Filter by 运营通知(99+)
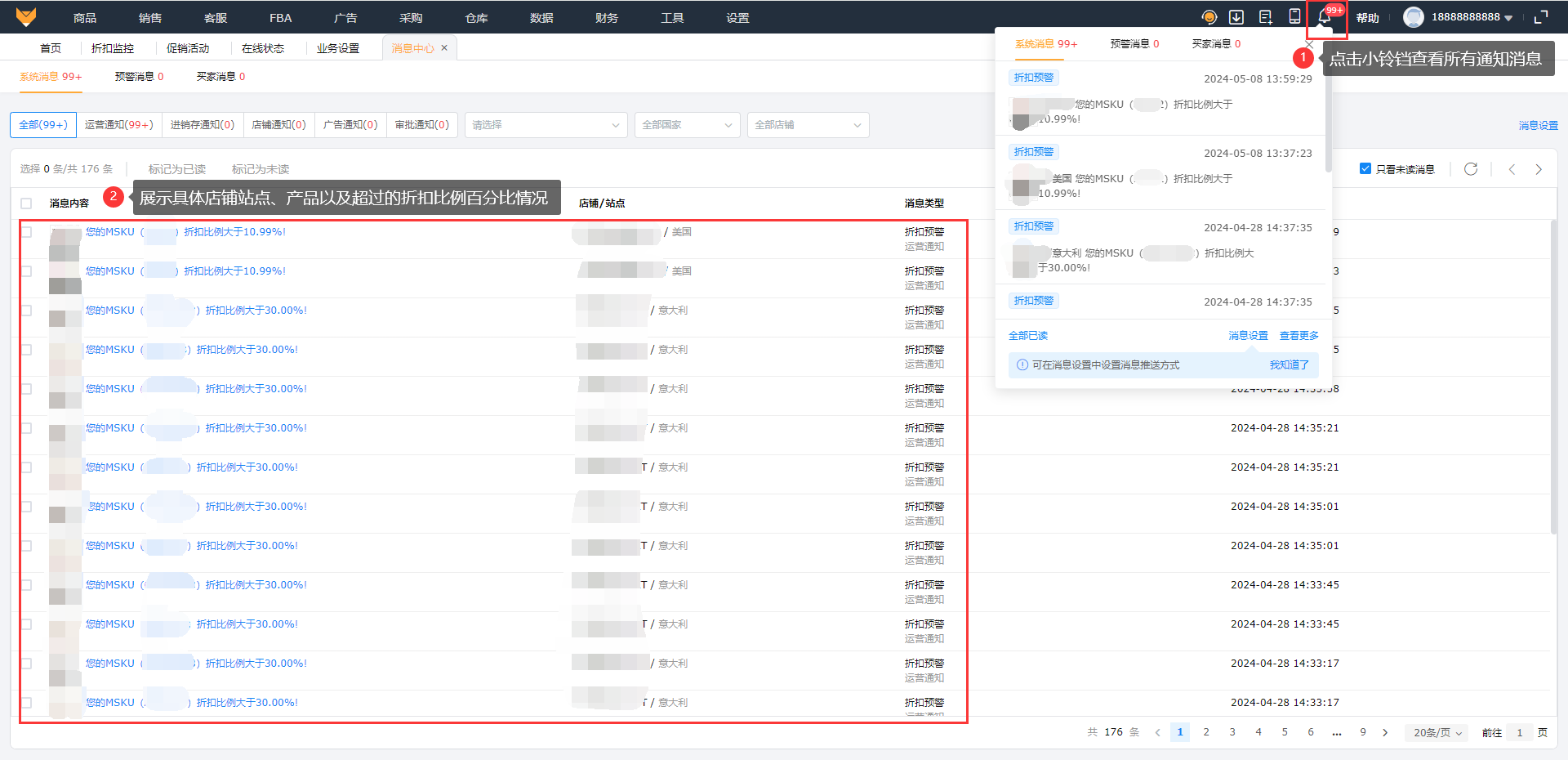1568x760 pixels. click(119, 125)
